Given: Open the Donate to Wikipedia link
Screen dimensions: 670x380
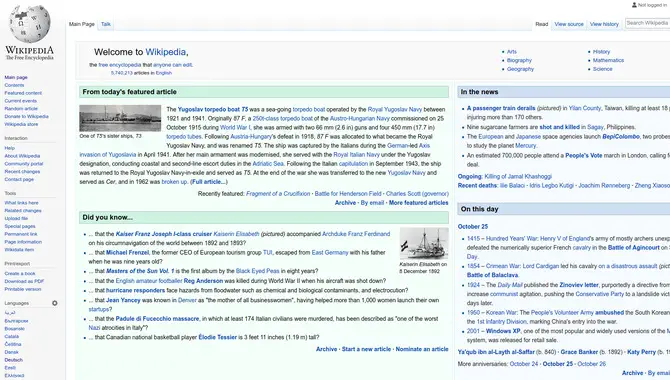Looking at the screenshot, I should tap(26, 116).
